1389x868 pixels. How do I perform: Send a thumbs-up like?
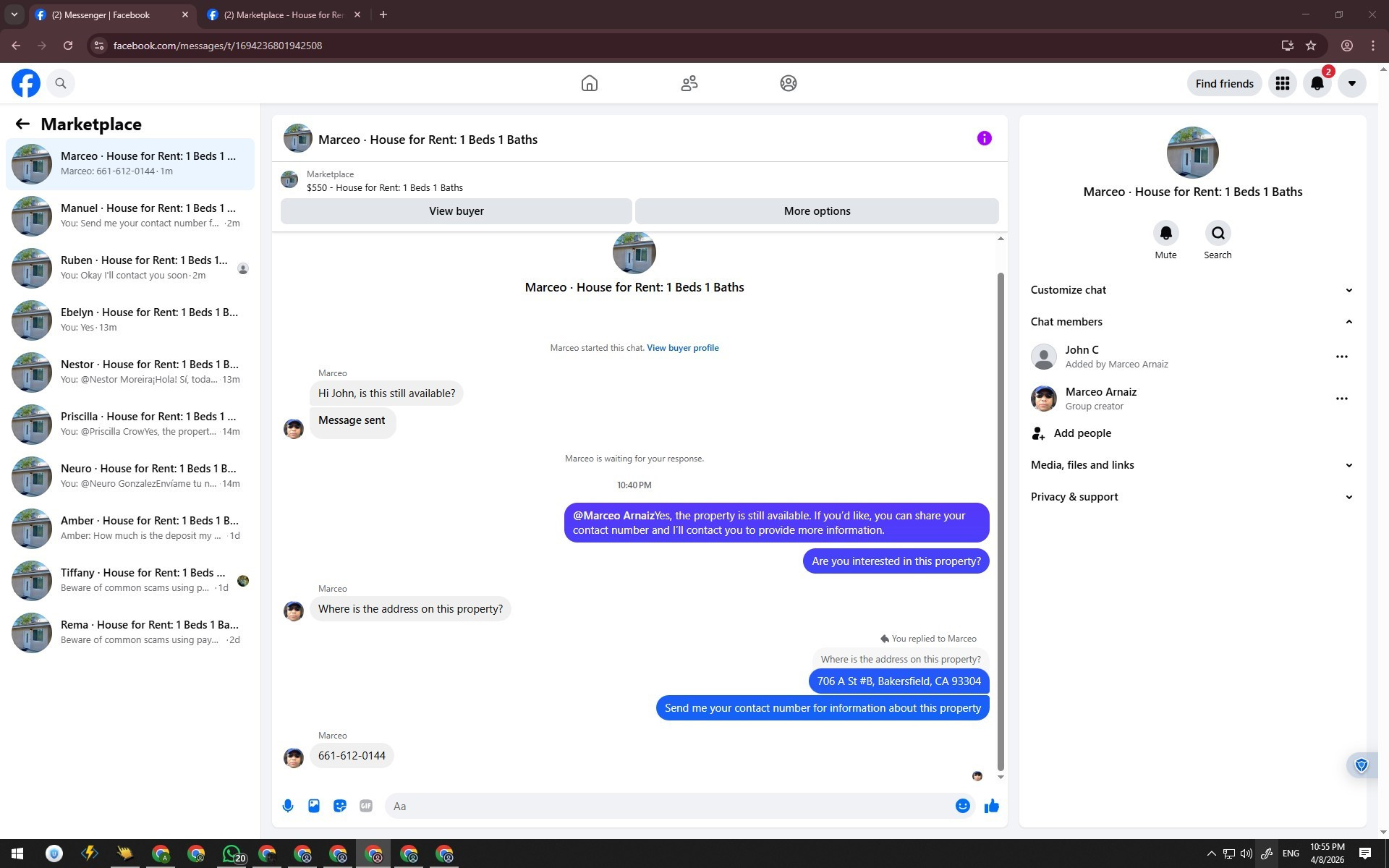pyautogui.click(x=991, y=806)
